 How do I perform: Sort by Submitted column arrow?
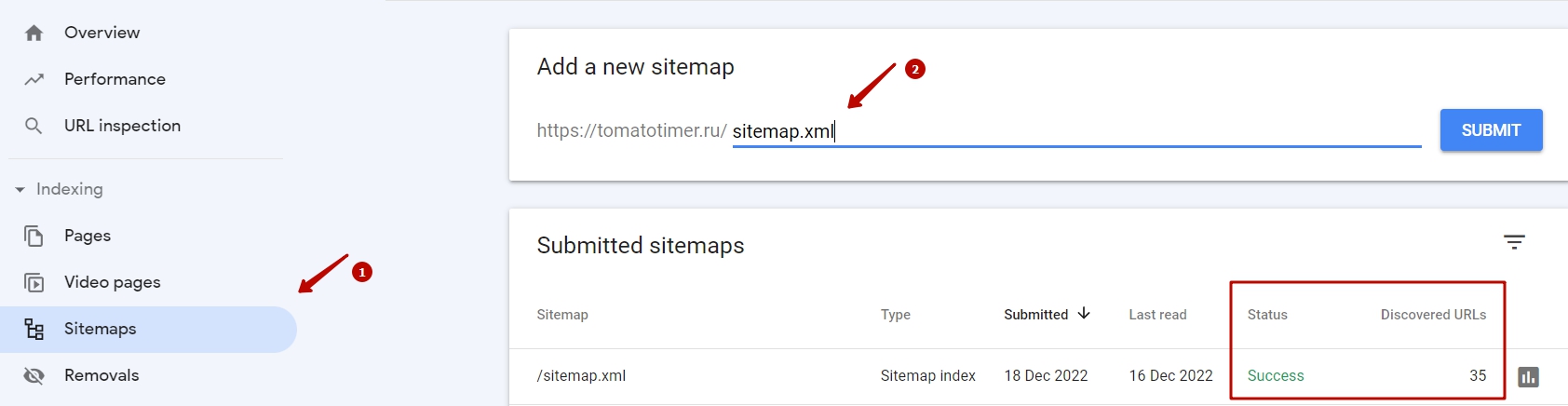[1084, 314]
